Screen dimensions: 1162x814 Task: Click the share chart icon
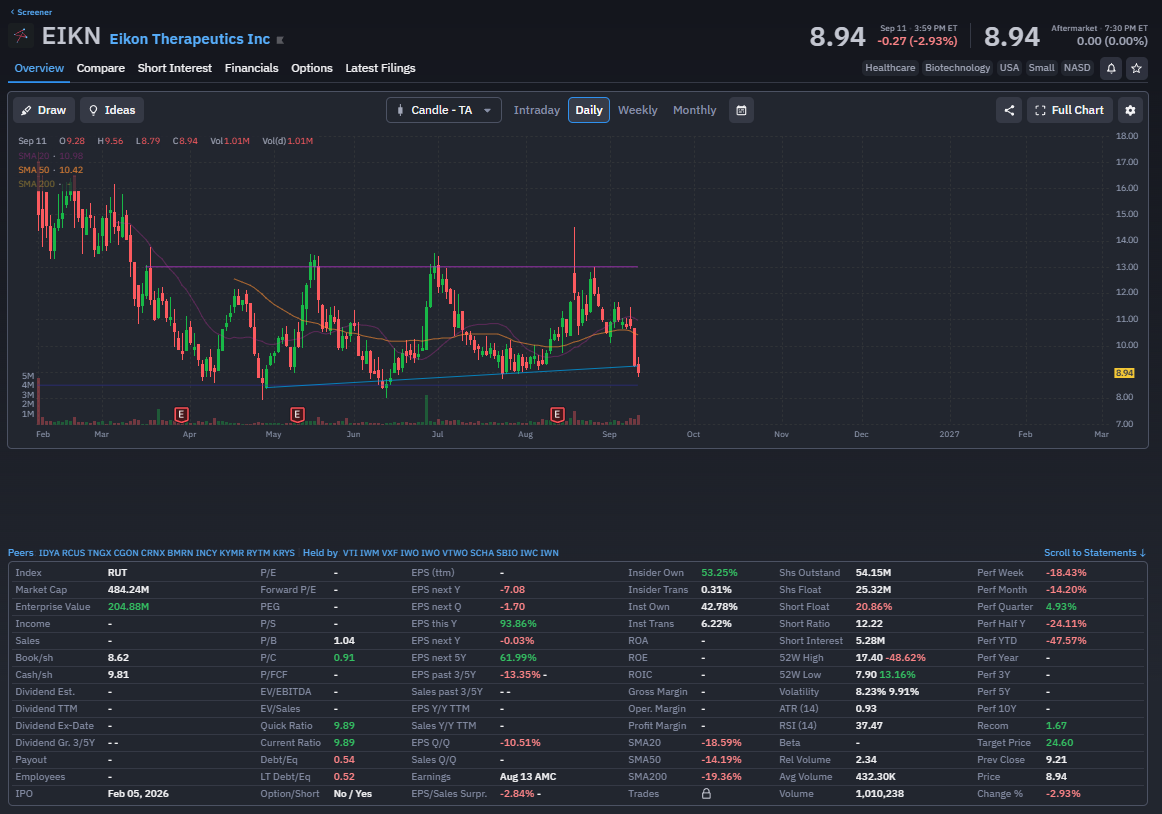(x=1009, y=110)
